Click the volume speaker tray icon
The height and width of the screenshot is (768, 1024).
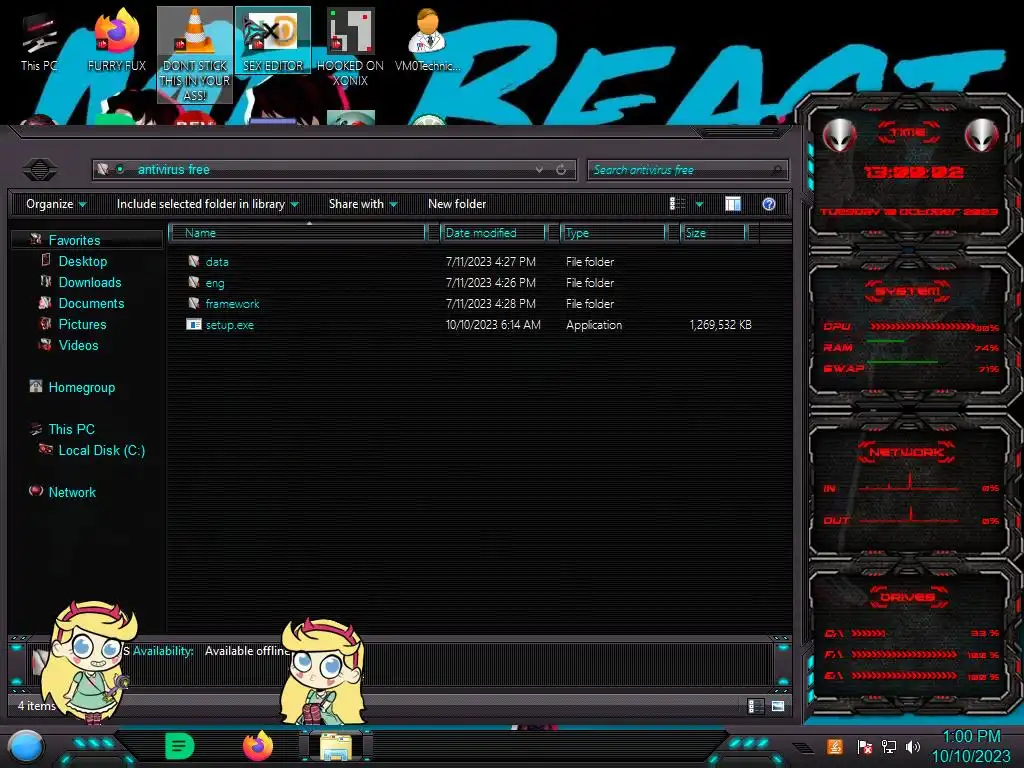(x=913, y=746)
